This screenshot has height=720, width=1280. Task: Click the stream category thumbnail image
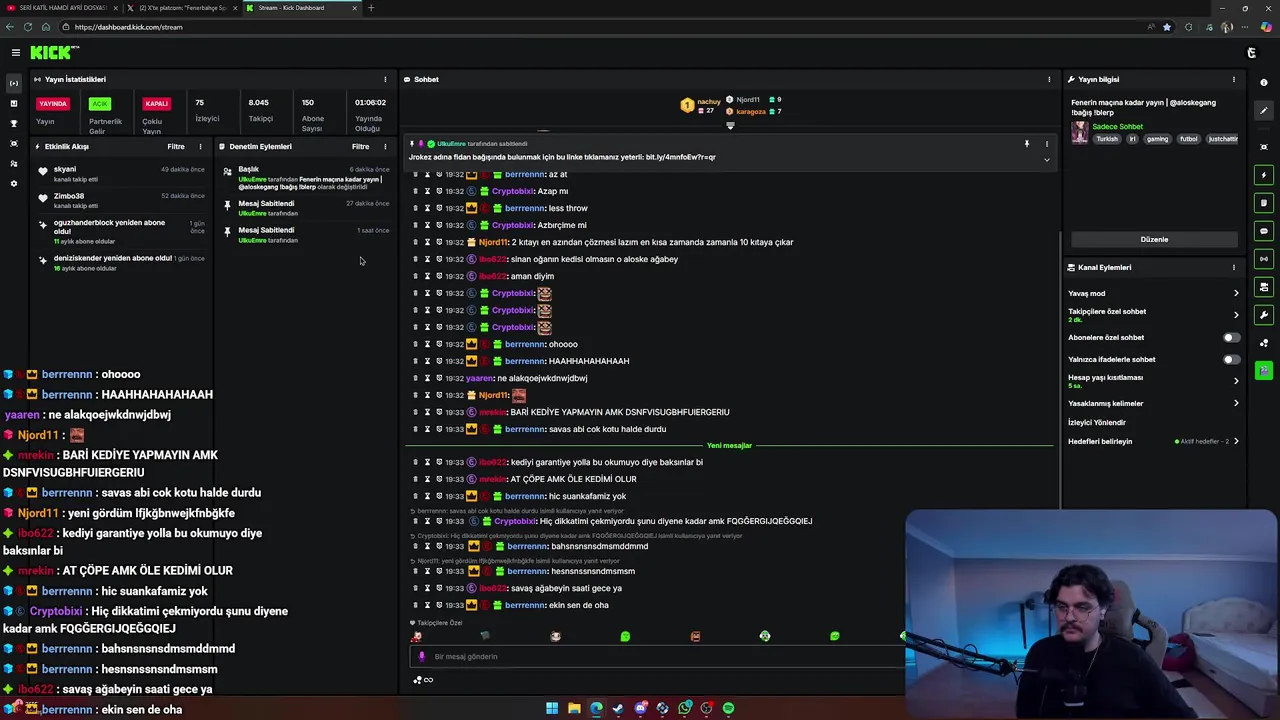(1080, 133)
